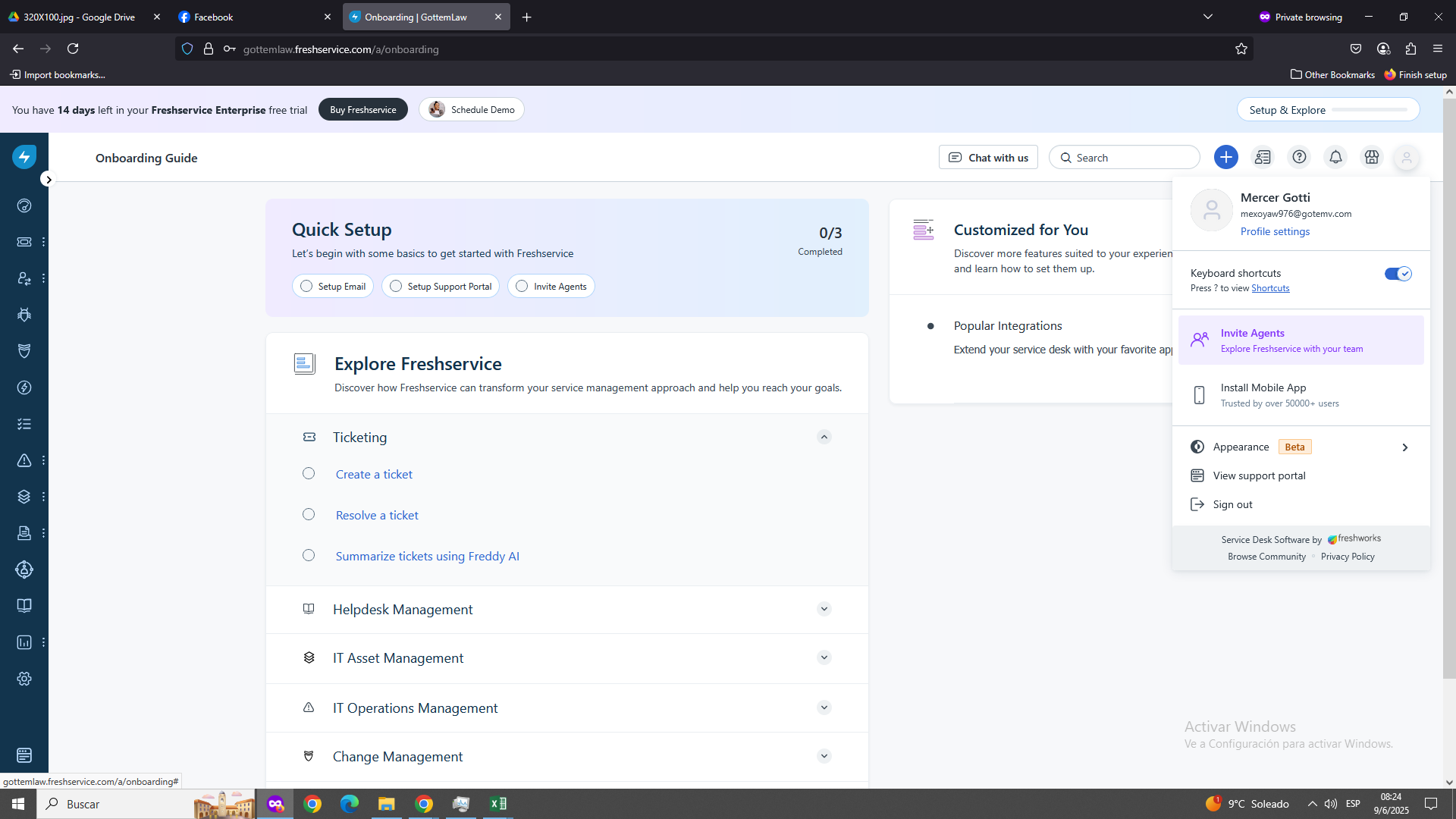Open the Reports chart icon in sidebar
The height and width of the screenshot is (819, 1456).
[x=24, y=642]
